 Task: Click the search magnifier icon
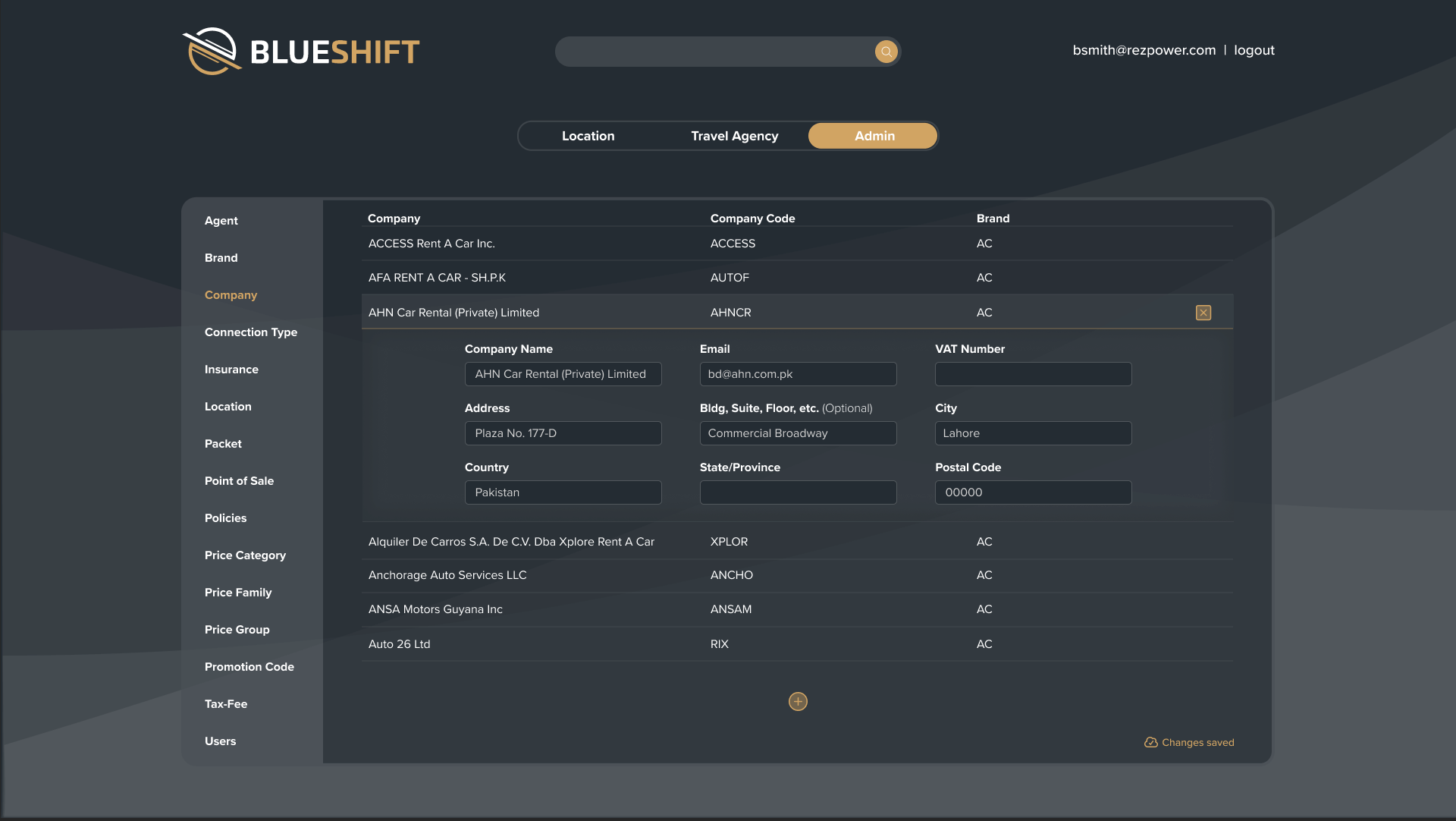pos(886,52)
